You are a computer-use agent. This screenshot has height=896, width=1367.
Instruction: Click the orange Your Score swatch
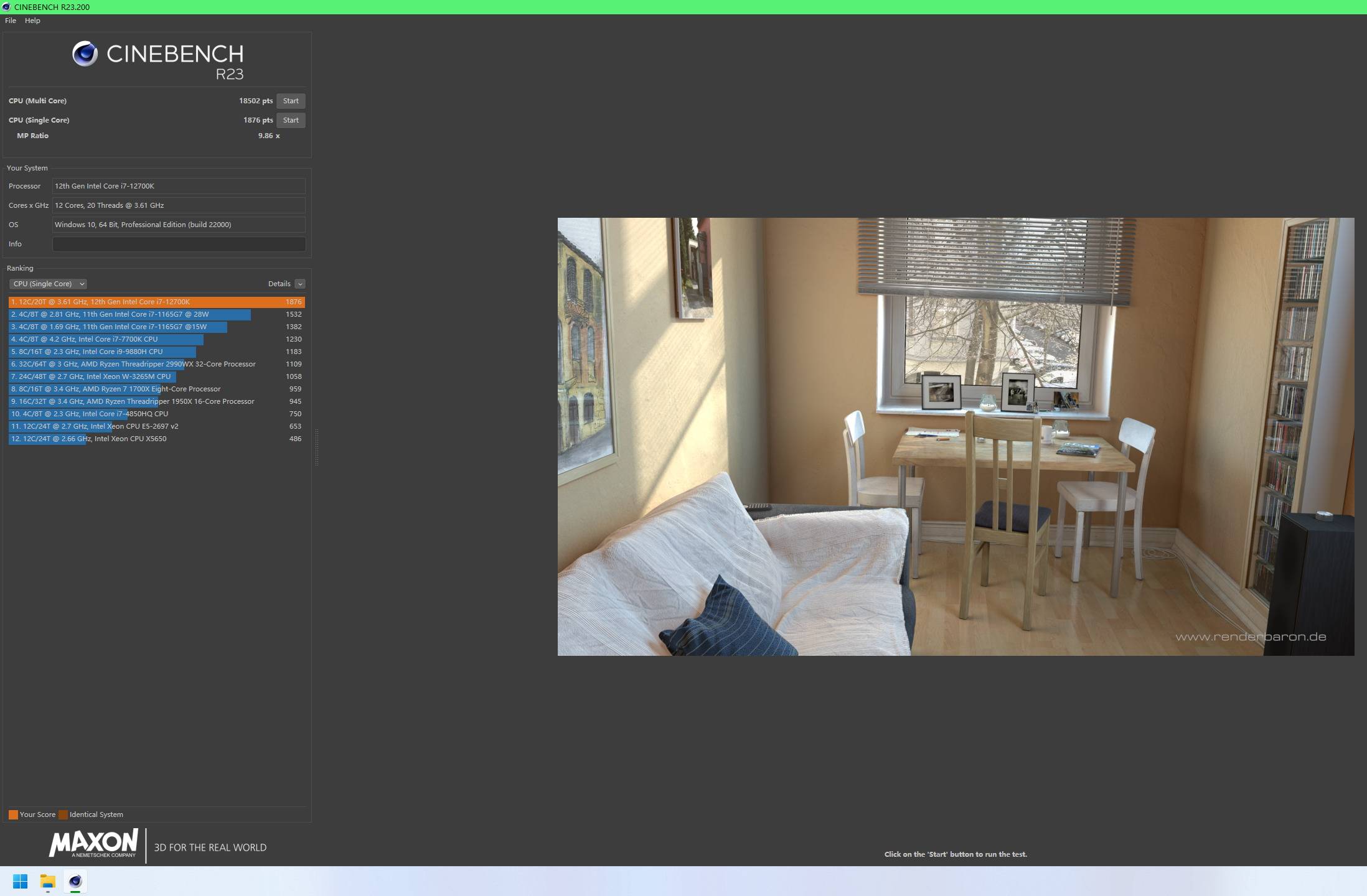13,814
